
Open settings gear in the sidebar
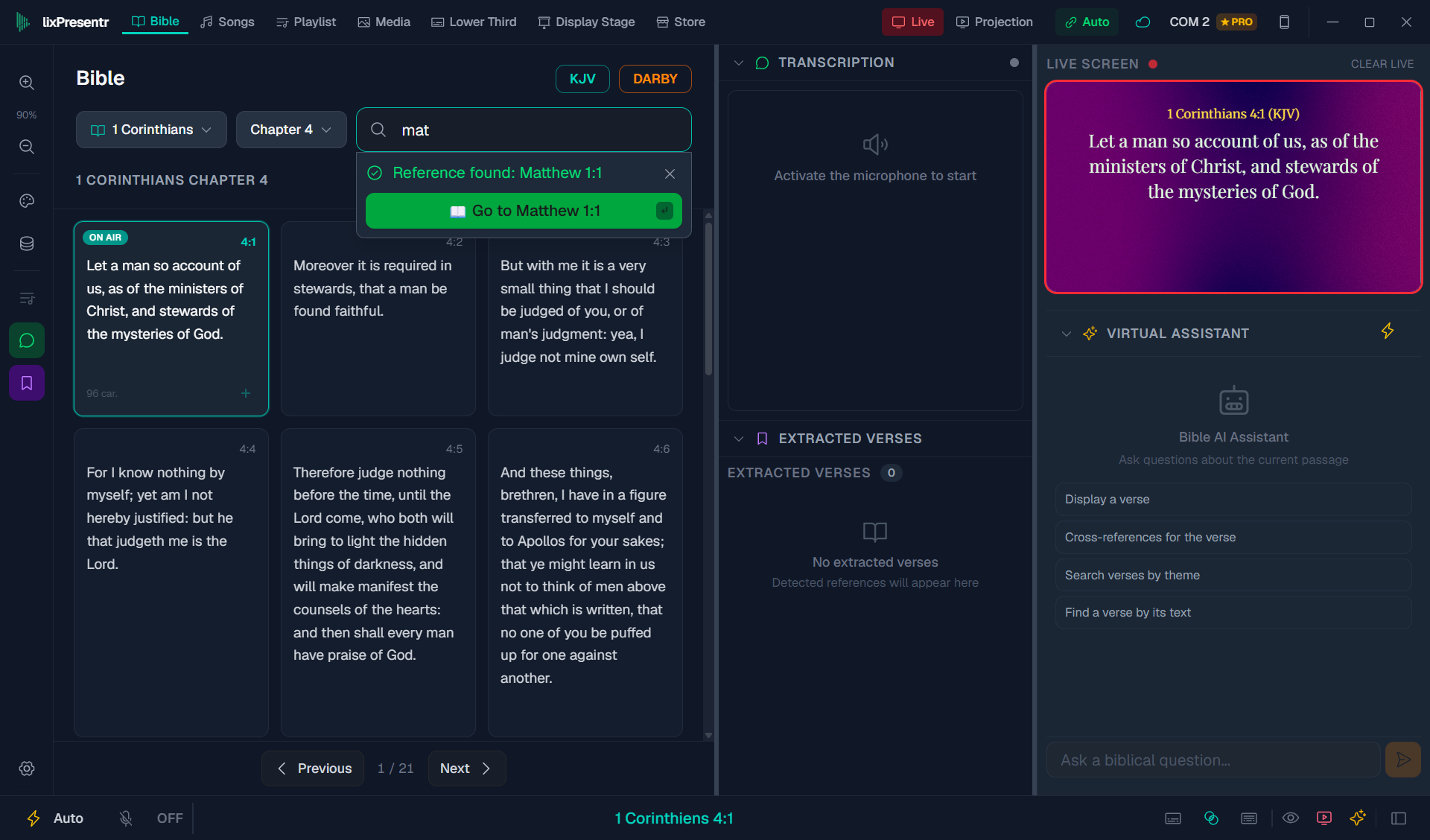coord(27,769)
